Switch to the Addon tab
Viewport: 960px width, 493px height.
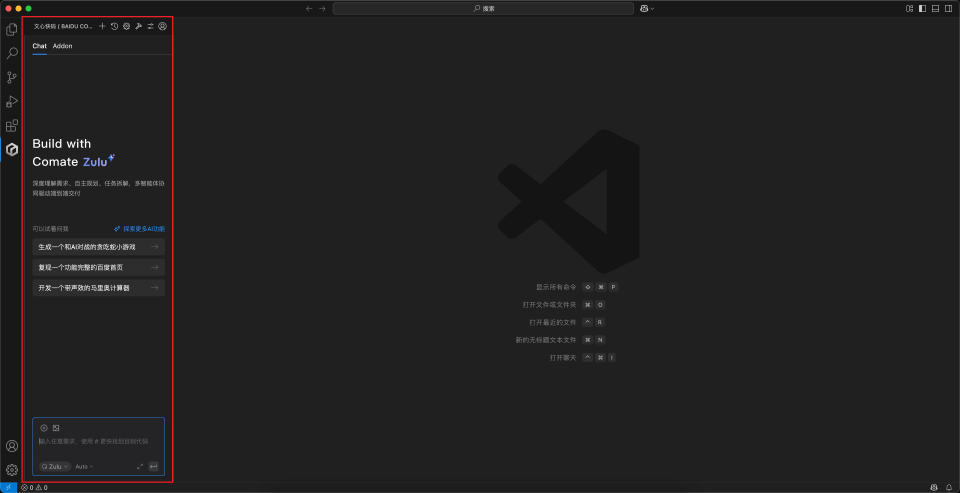tap(62, 46)
